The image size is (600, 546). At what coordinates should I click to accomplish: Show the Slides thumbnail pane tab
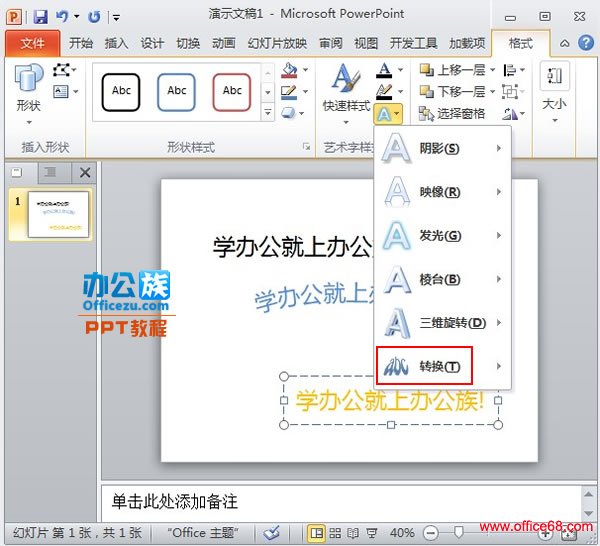16,173
